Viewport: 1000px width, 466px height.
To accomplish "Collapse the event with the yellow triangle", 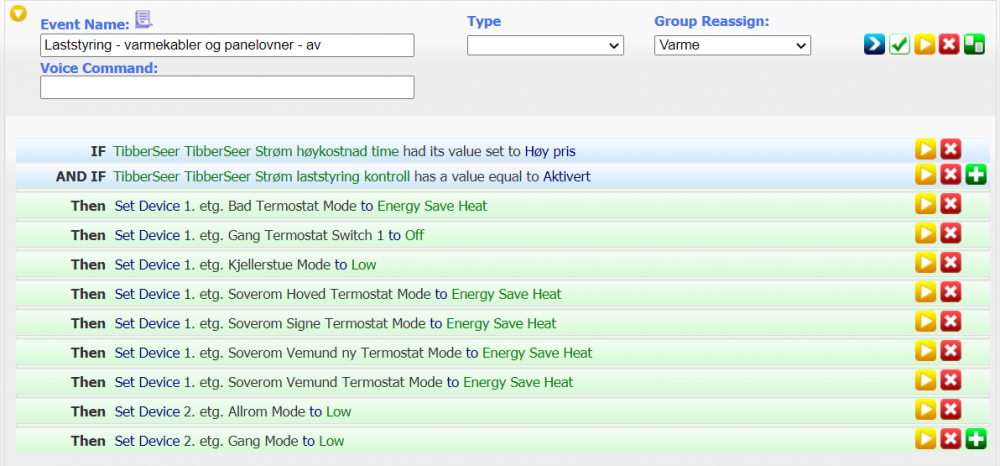I will pyautogui.click(x=17, y=14).
